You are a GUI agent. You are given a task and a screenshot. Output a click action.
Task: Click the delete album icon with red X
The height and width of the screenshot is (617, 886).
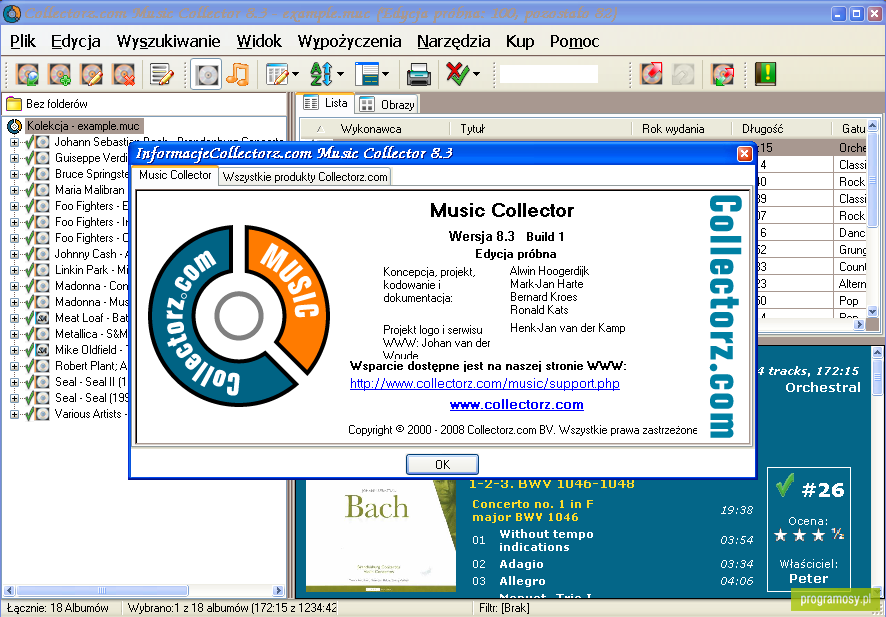pos(124,74)
